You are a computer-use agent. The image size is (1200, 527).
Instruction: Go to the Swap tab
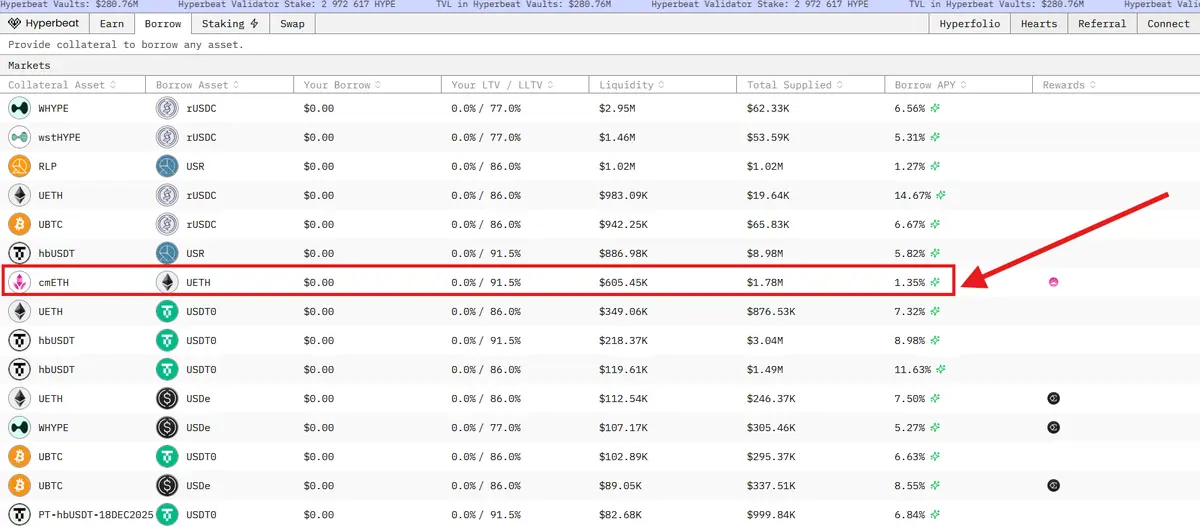pos(292,24)
